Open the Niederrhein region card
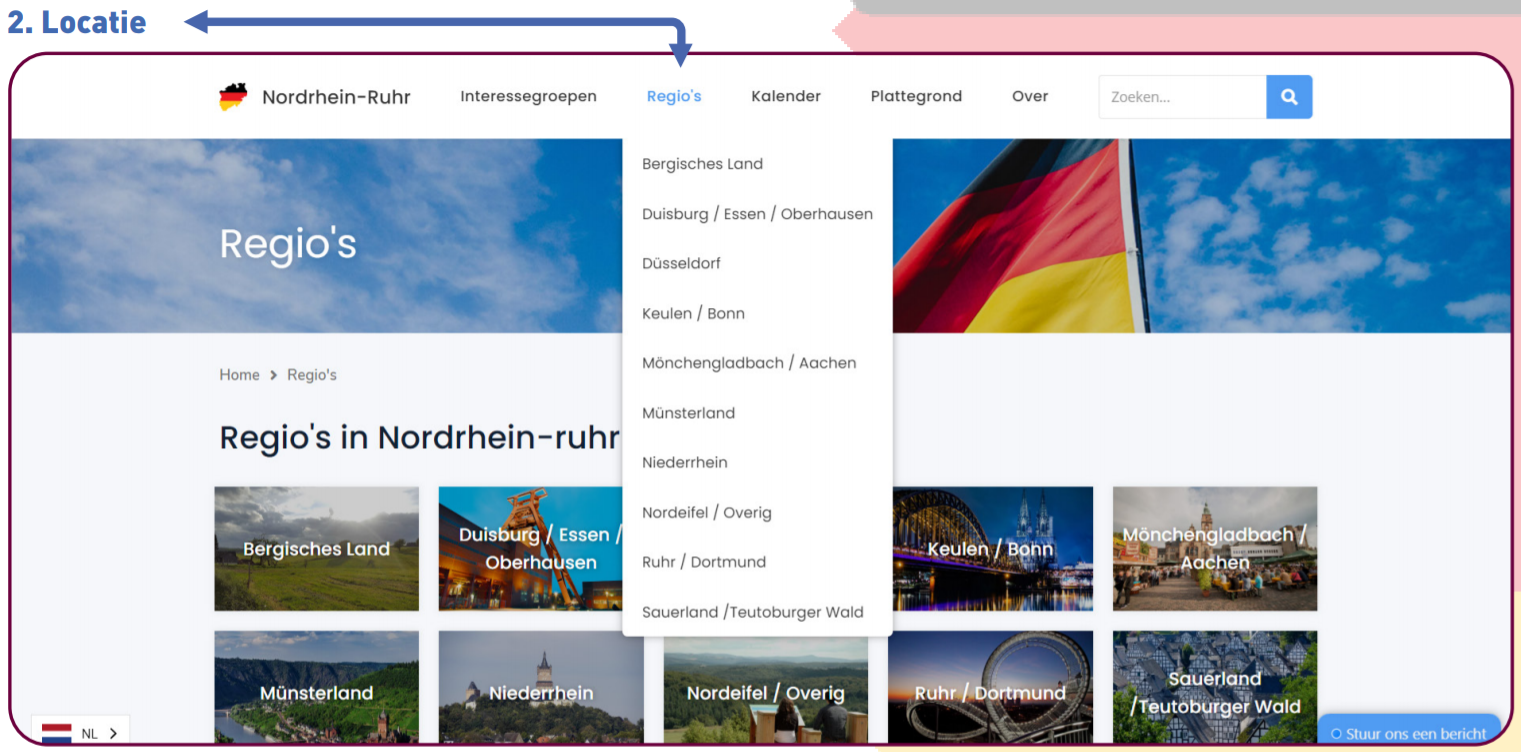 [x=541, y=687]
